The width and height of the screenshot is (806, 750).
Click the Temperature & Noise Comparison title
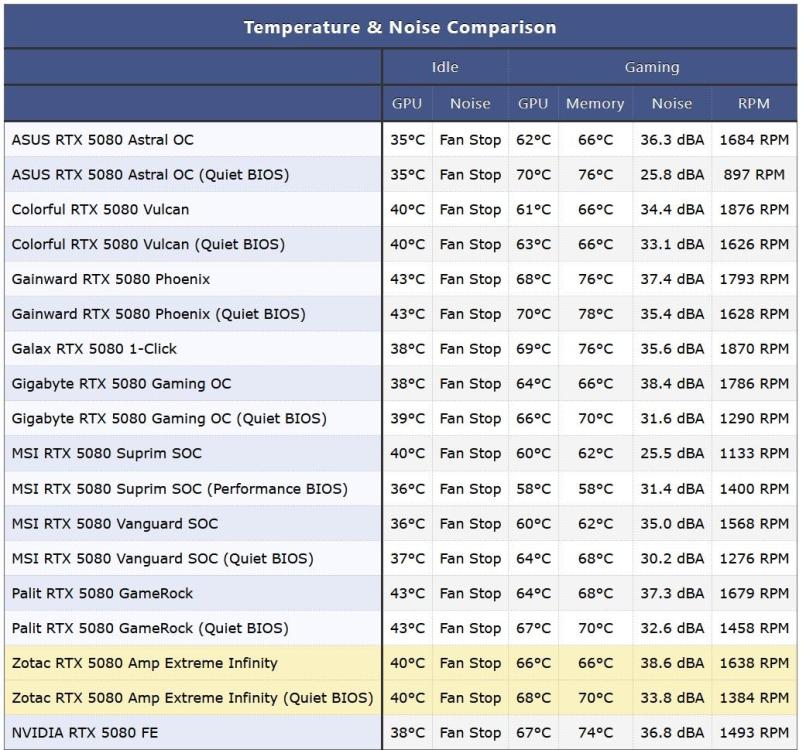(x=400, y=27)
